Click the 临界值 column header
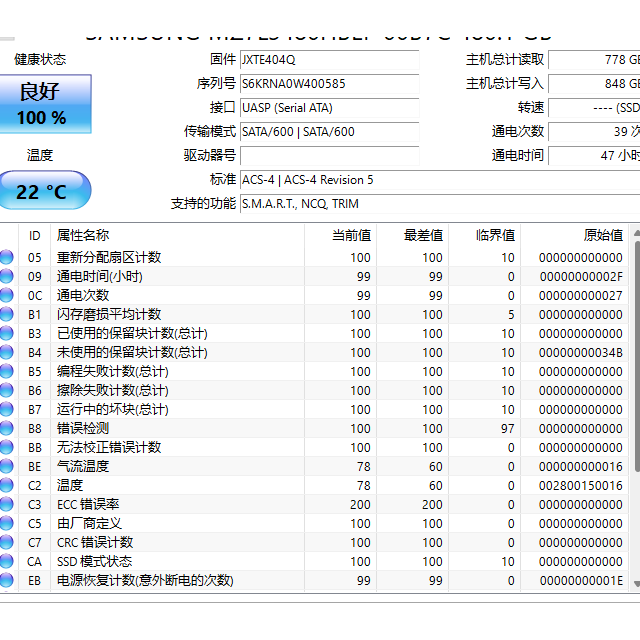This screenshot has height=640, width=640. 484,236
